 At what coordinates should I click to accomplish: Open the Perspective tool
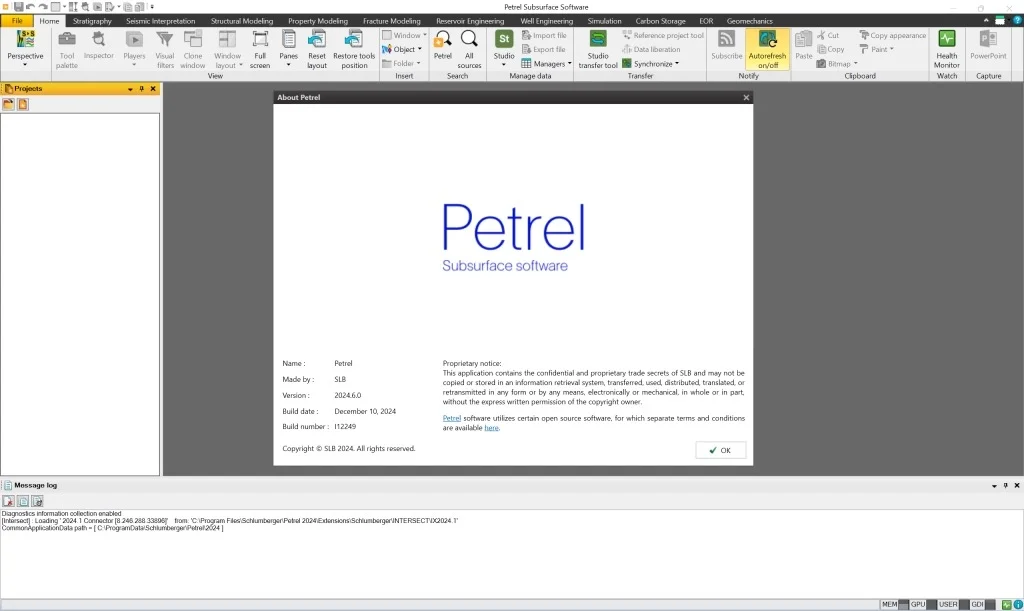[x=25, y=45]
